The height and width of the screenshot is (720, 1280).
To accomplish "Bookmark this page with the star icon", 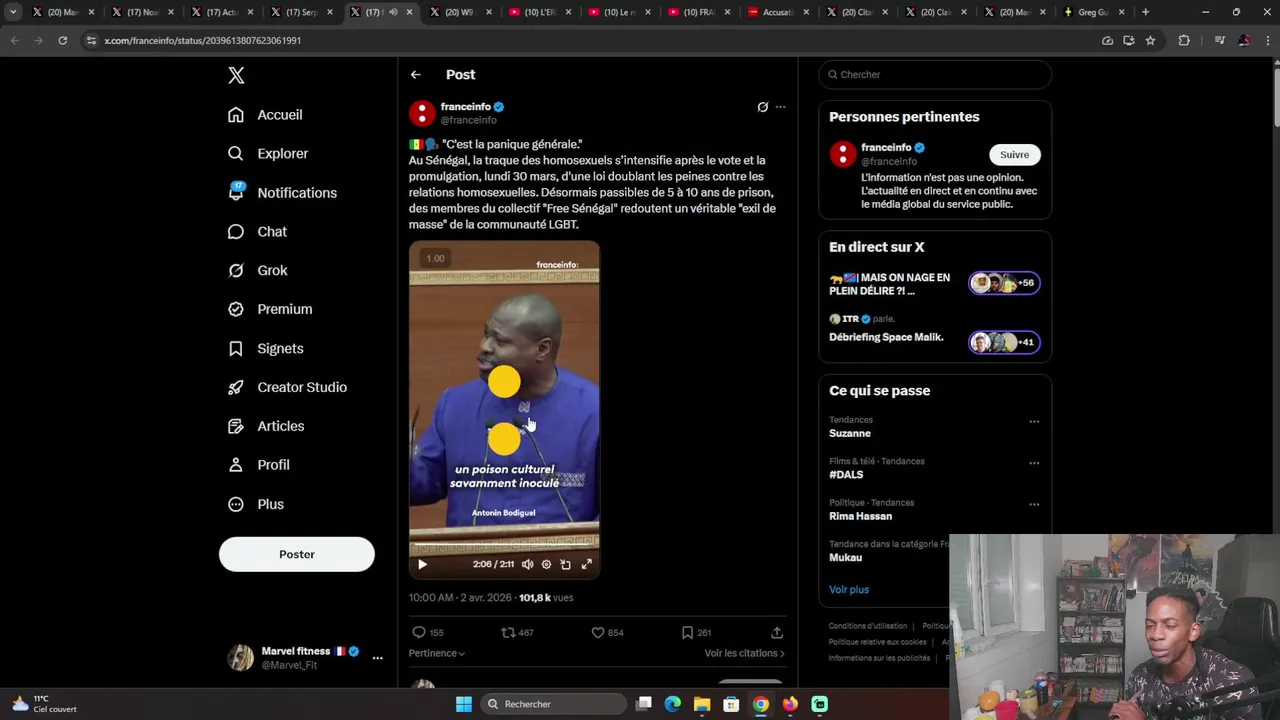I will pos(1150,40).
